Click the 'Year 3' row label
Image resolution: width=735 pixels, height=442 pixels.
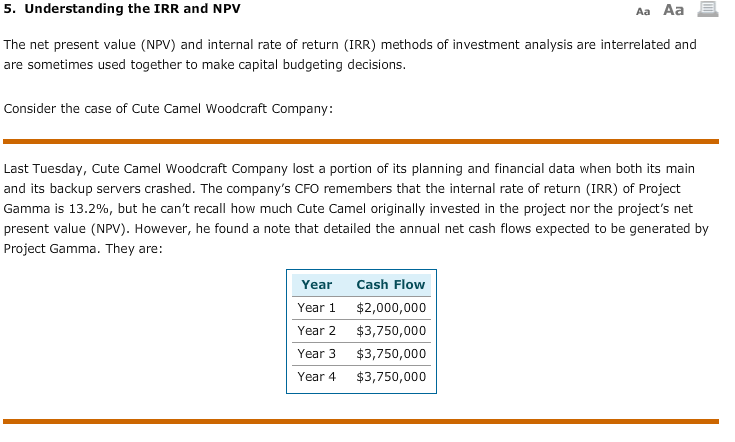[x=316, y=353]
